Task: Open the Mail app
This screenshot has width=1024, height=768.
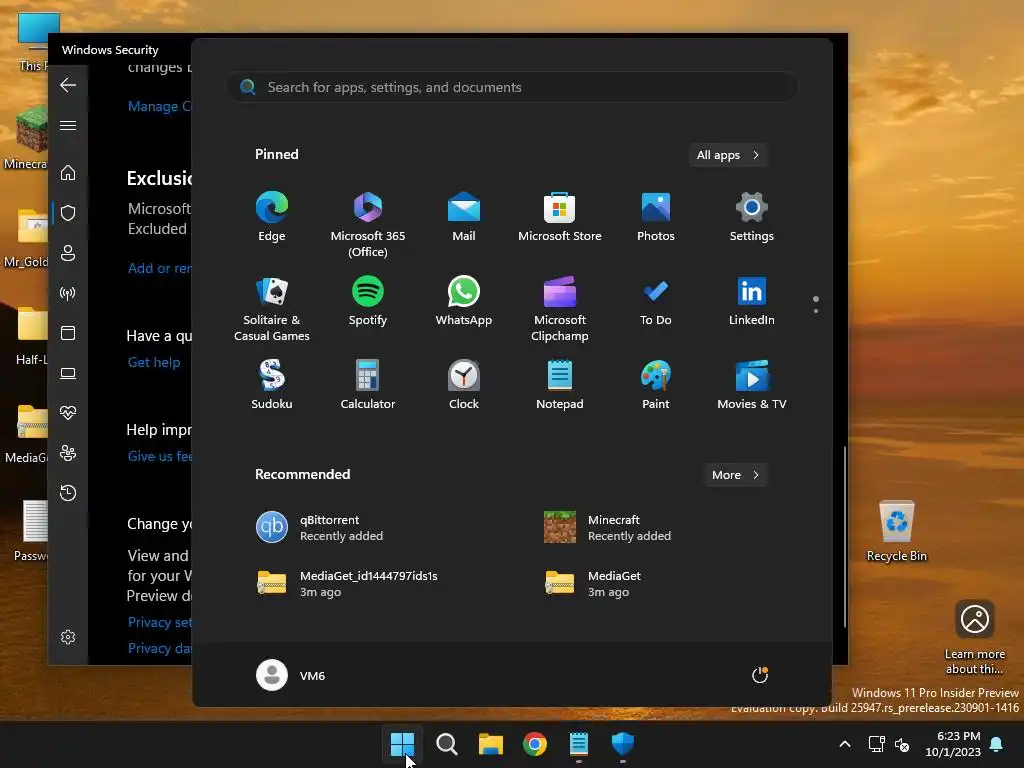Action: (464, 217)
